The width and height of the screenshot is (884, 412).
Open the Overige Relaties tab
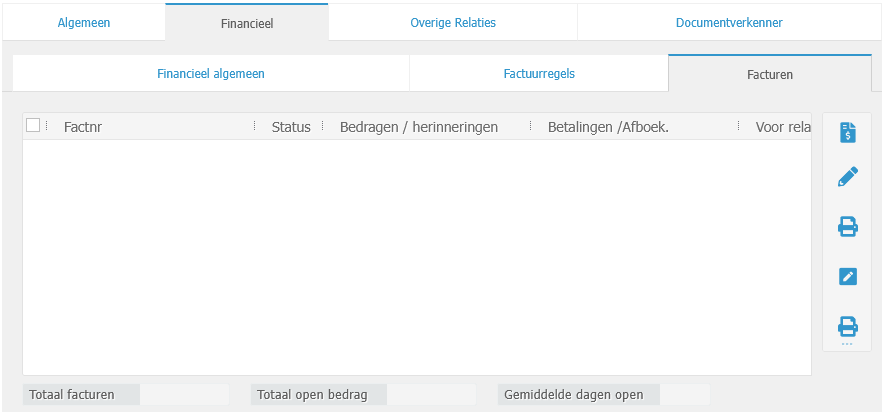tap(452, 22)
